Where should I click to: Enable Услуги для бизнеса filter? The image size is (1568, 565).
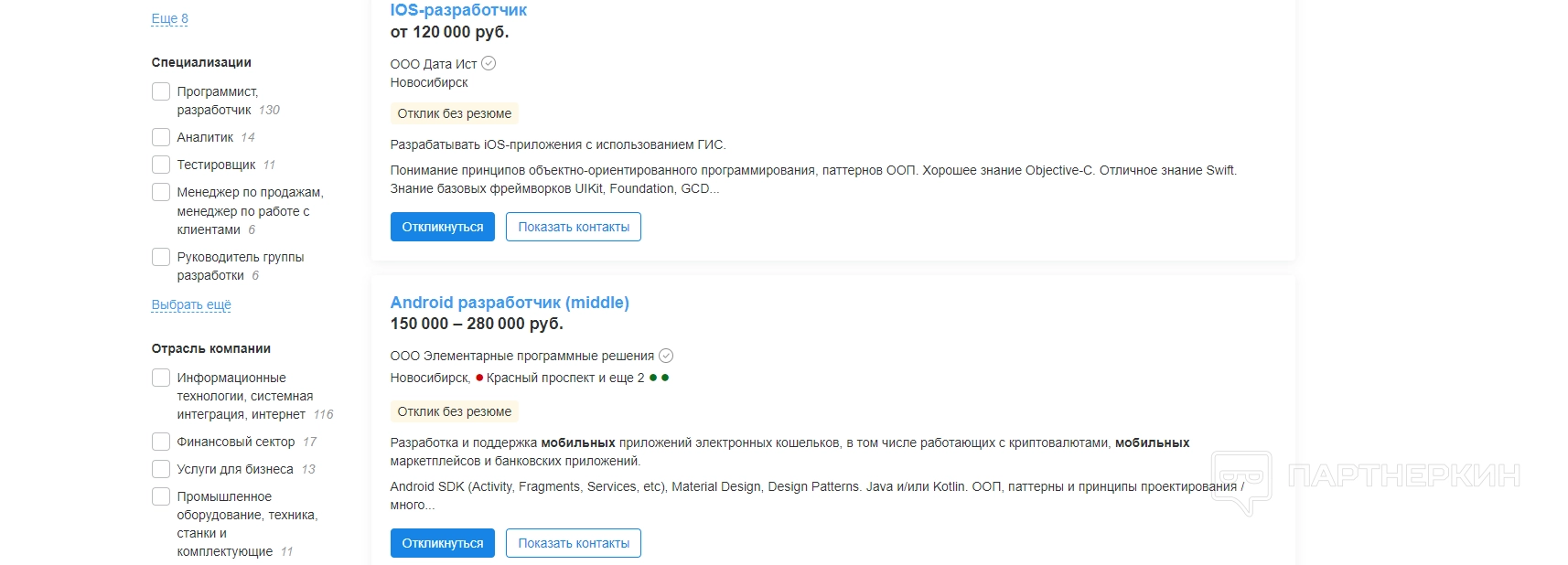pyautogui.click(x=161, y=469)
